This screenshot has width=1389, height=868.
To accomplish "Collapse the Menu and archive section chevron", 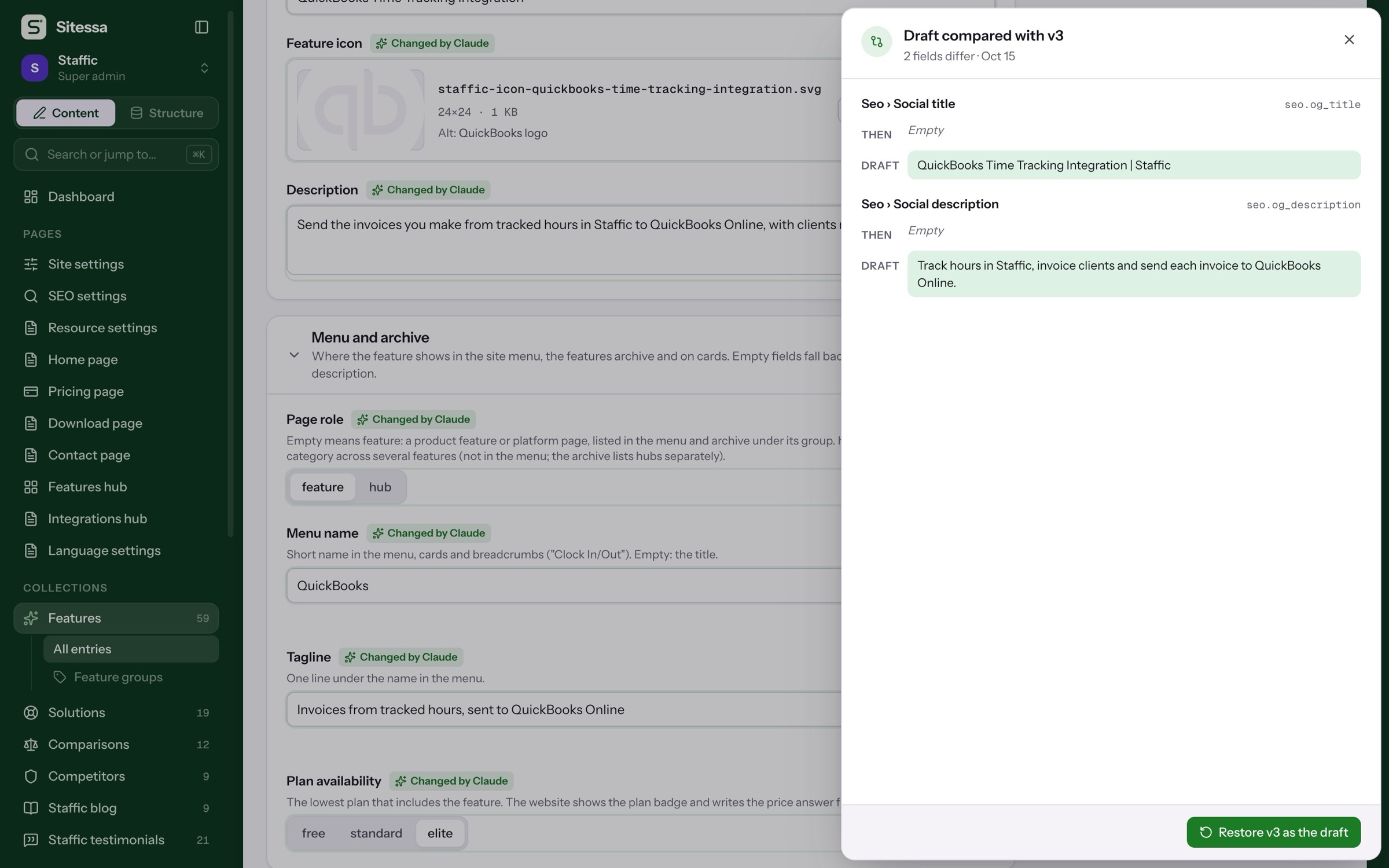I will [294, 355].
